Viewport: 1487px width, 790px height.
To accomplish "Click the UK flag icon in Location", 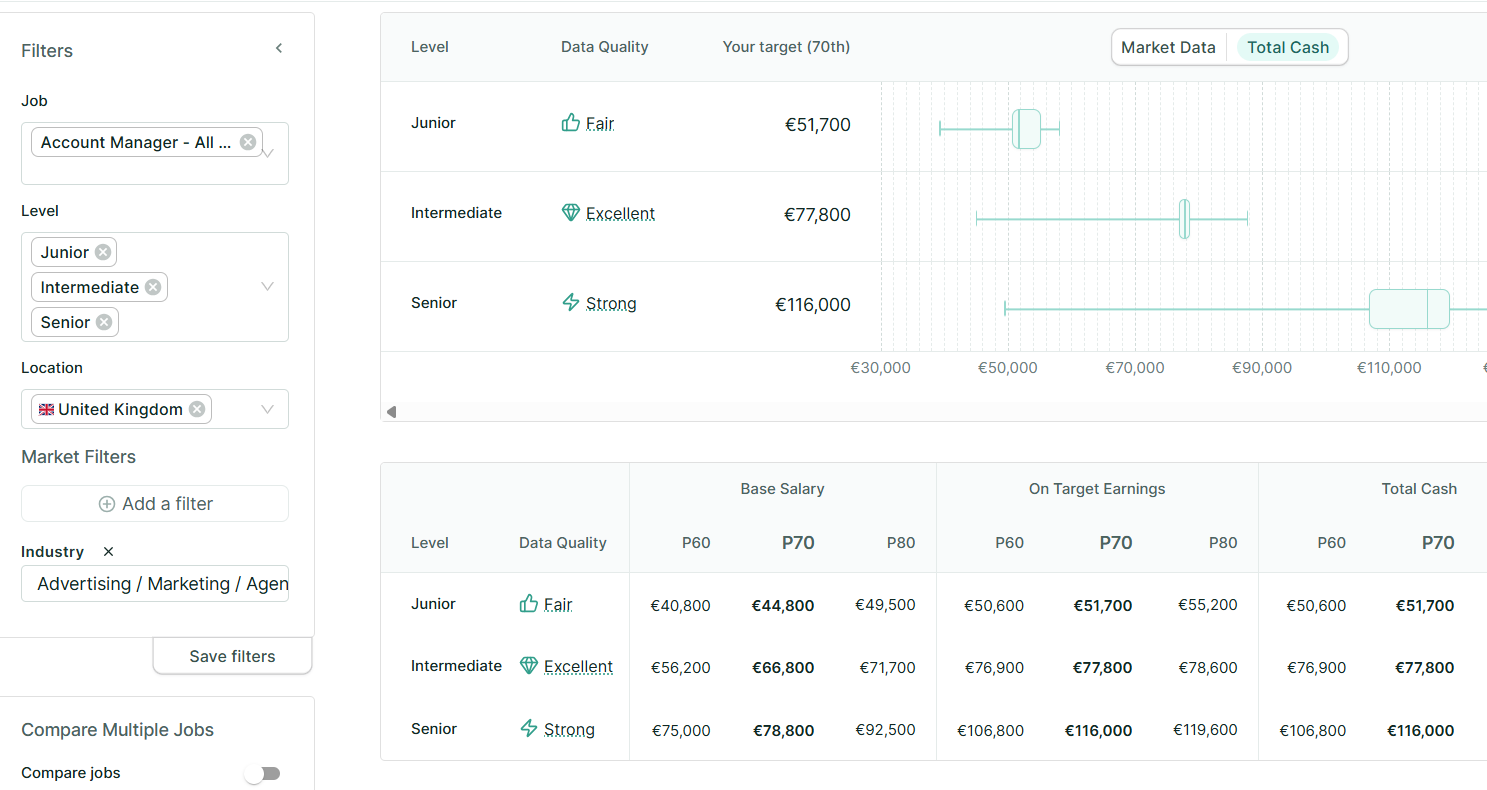I will (45, 409).
